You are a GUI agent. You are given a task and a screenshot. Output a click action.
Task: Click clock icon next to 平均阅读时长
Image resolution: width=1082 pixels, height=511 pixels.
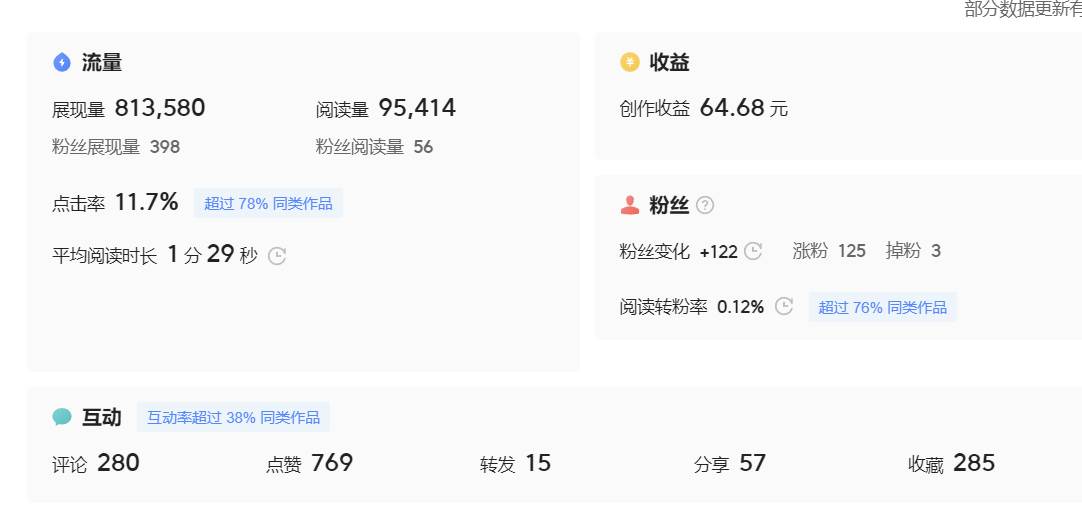point(277,256)
